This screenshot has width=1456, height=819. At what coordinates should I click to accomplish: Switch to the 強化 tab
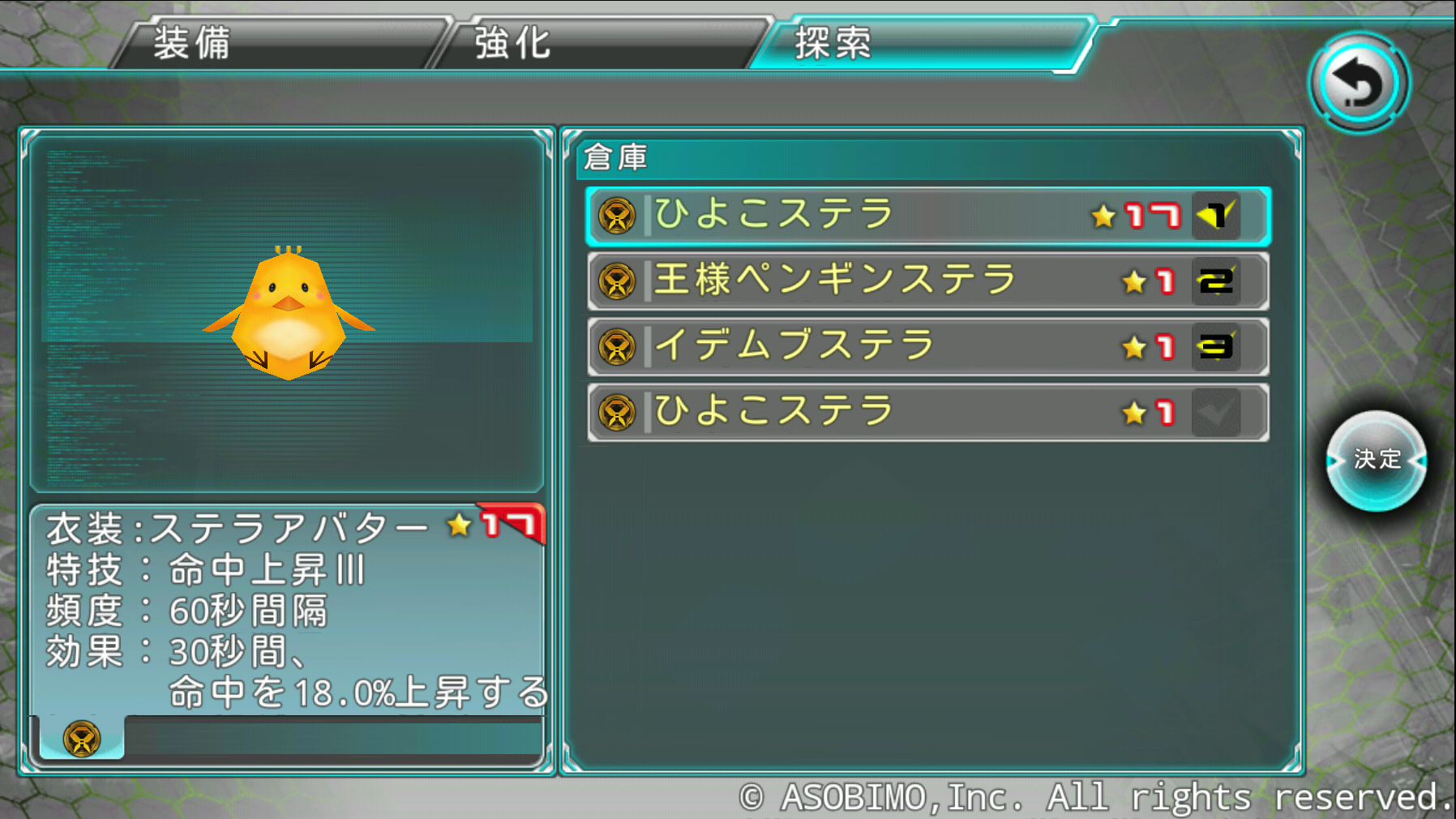point(600,42)
